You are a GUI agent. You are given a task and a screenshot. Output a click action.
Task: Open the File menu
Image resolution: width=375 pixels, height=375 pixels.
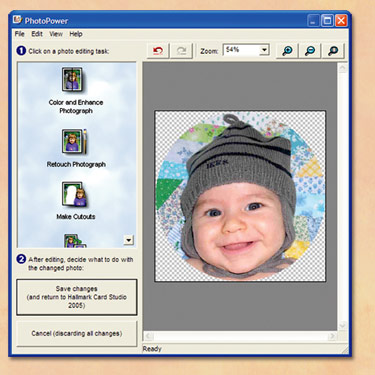point(19,34)
